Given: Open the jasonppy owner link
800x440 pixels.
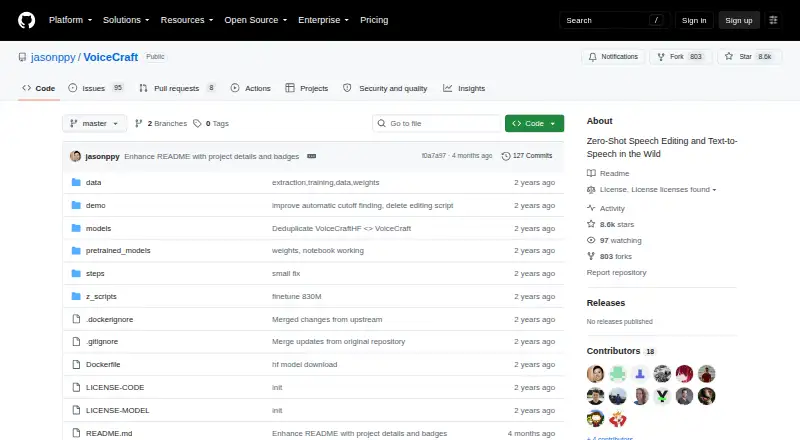Looking at the screenshot, I should pos(53,57).
